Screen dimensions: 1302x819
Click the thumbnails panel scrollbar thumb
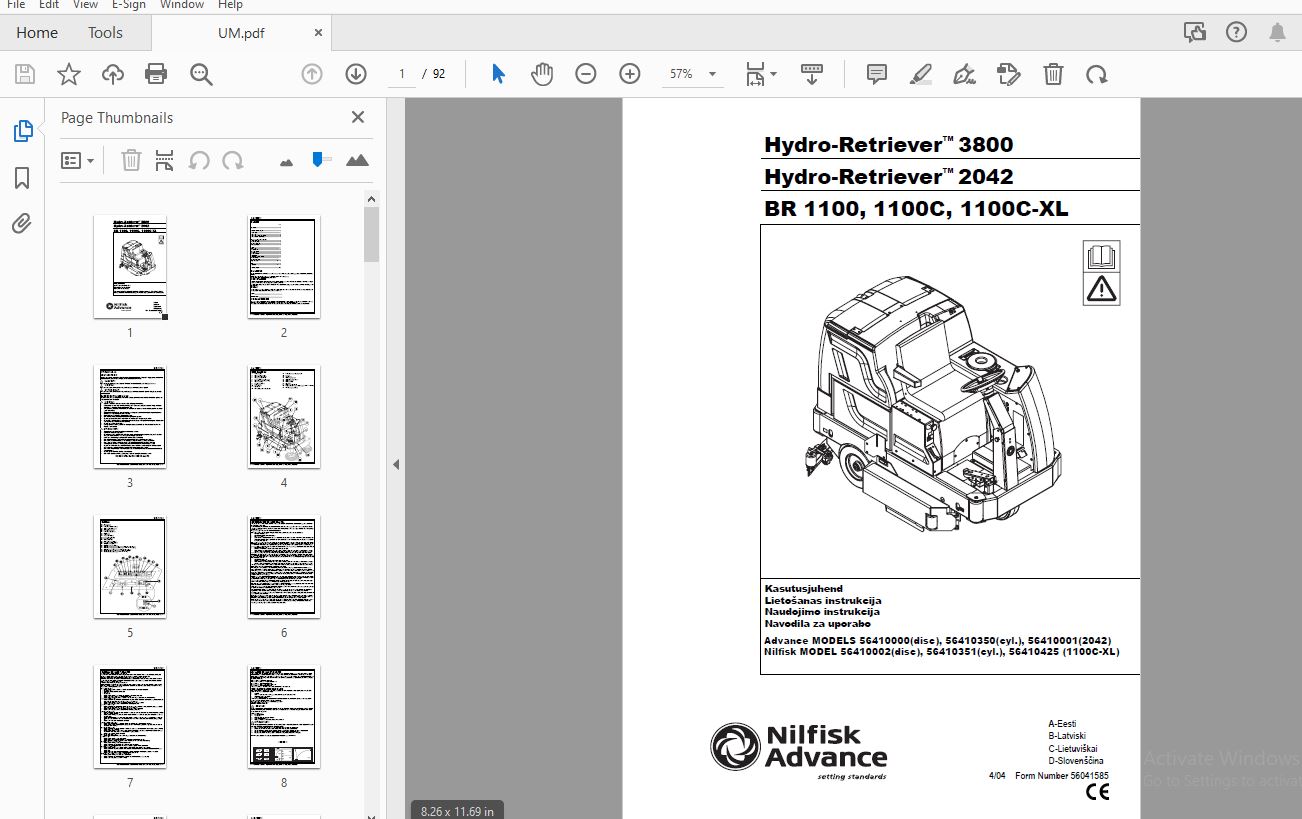click(372, 235)
